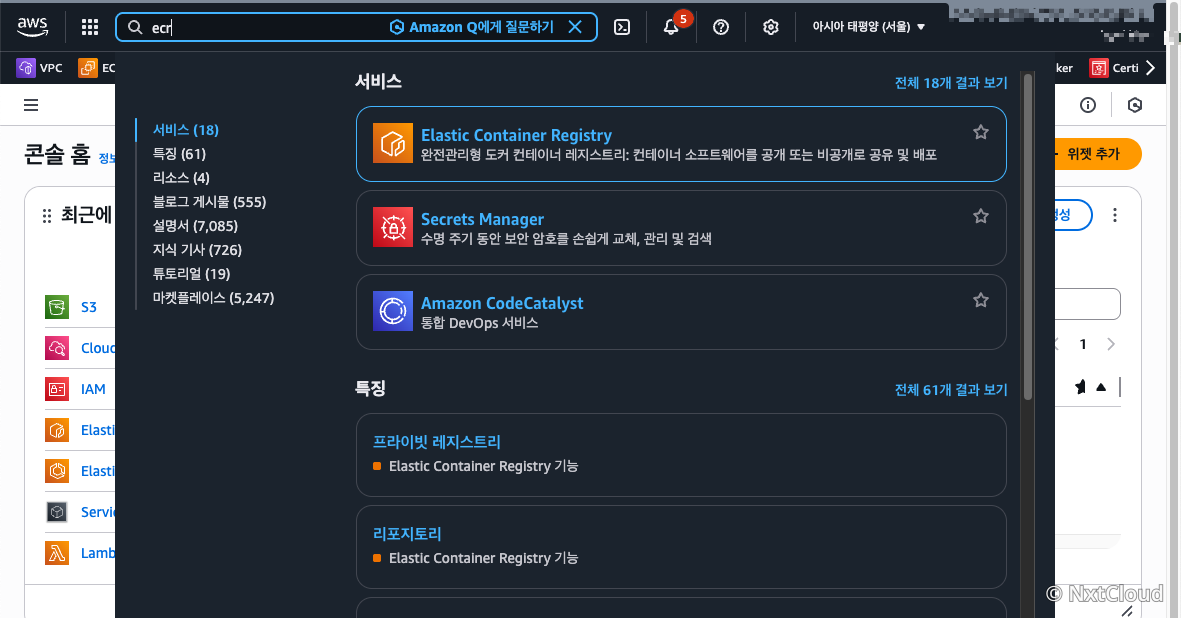Filter results by 리소스 (4)

181,178
